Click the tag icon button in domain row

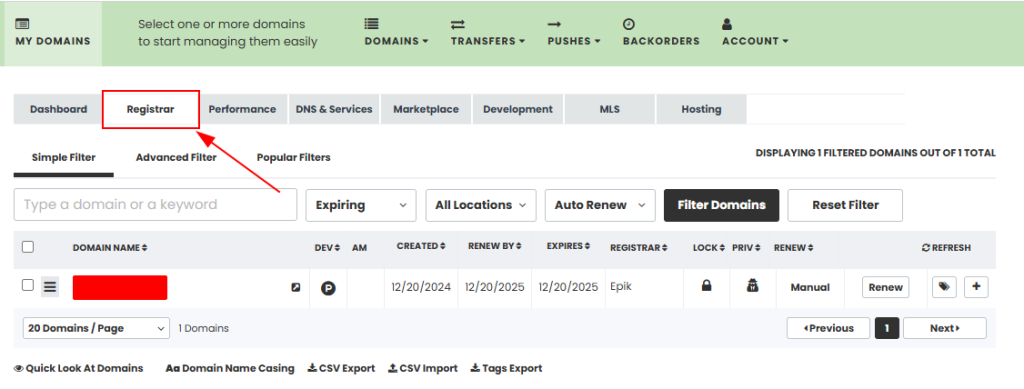pos(944,287)
